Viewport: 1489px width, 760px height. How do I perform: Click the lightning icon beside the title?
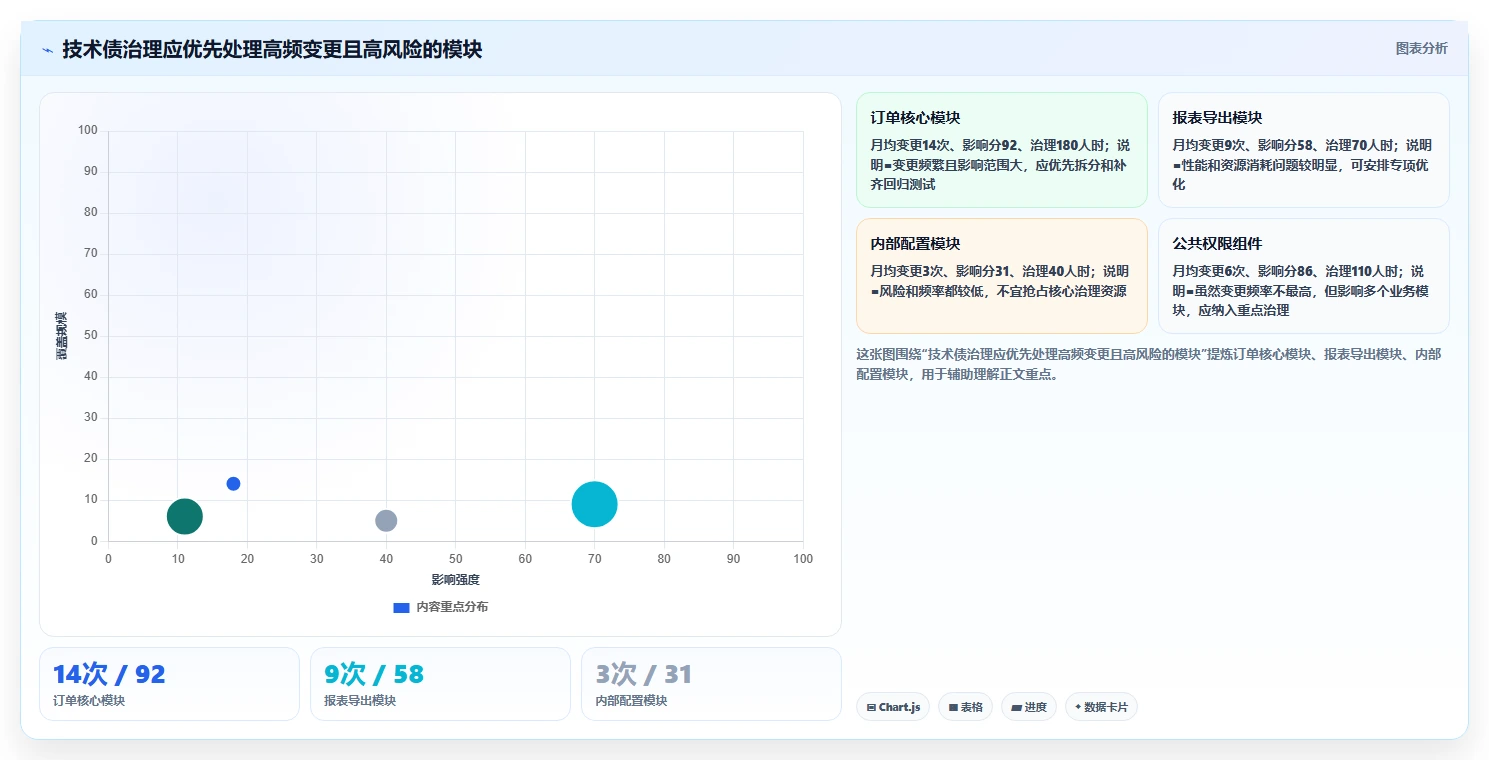(x=47, y=50)
